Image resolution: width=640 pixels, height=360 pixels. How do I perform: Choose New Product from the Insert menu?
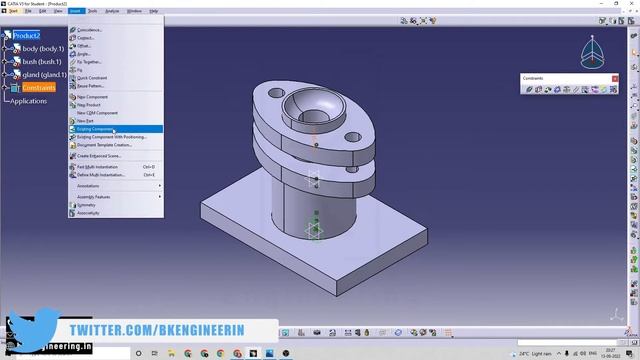tap(116, 105)
